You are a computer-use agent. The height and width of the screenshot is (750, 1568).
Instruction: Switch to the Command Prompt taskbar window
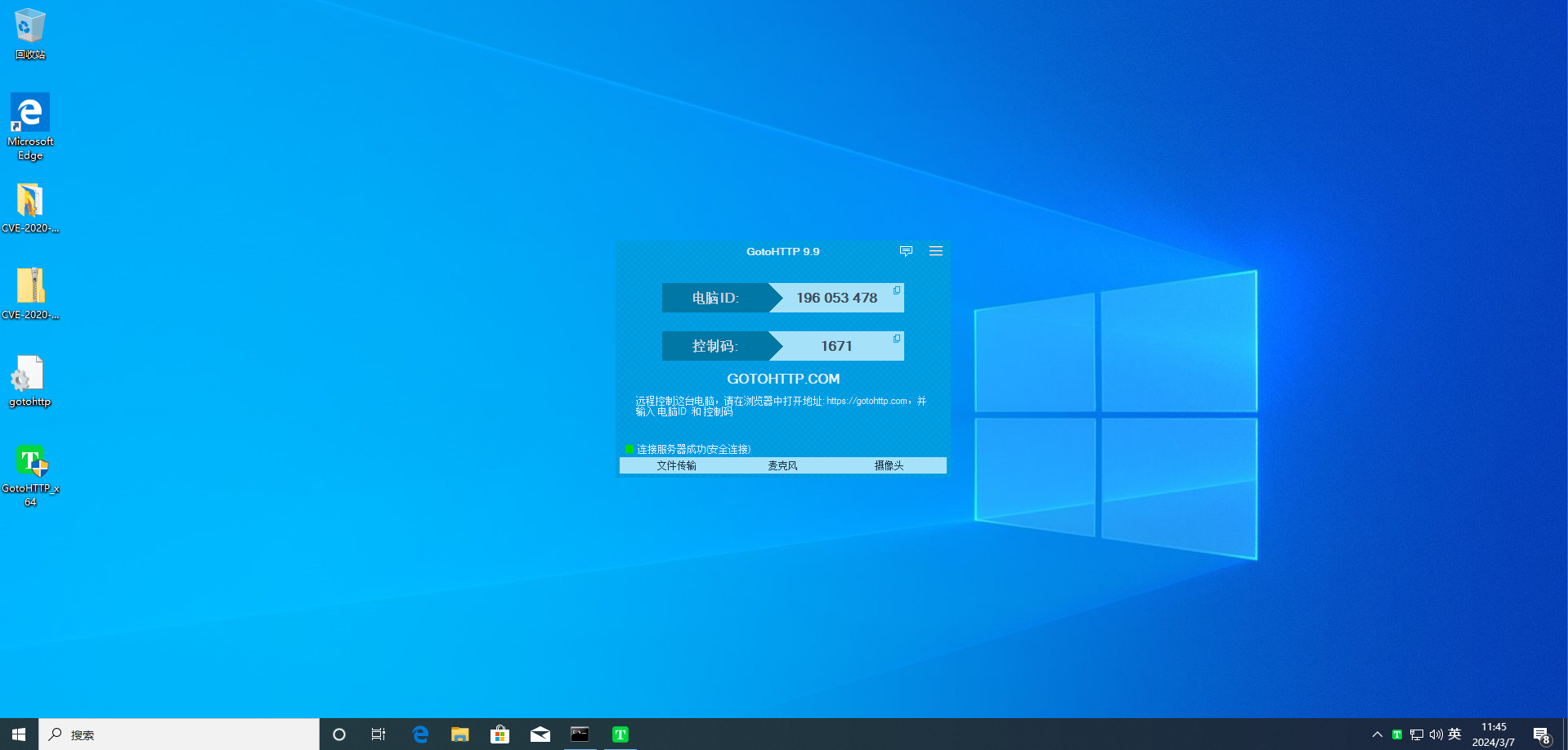(x=580, y=734)
